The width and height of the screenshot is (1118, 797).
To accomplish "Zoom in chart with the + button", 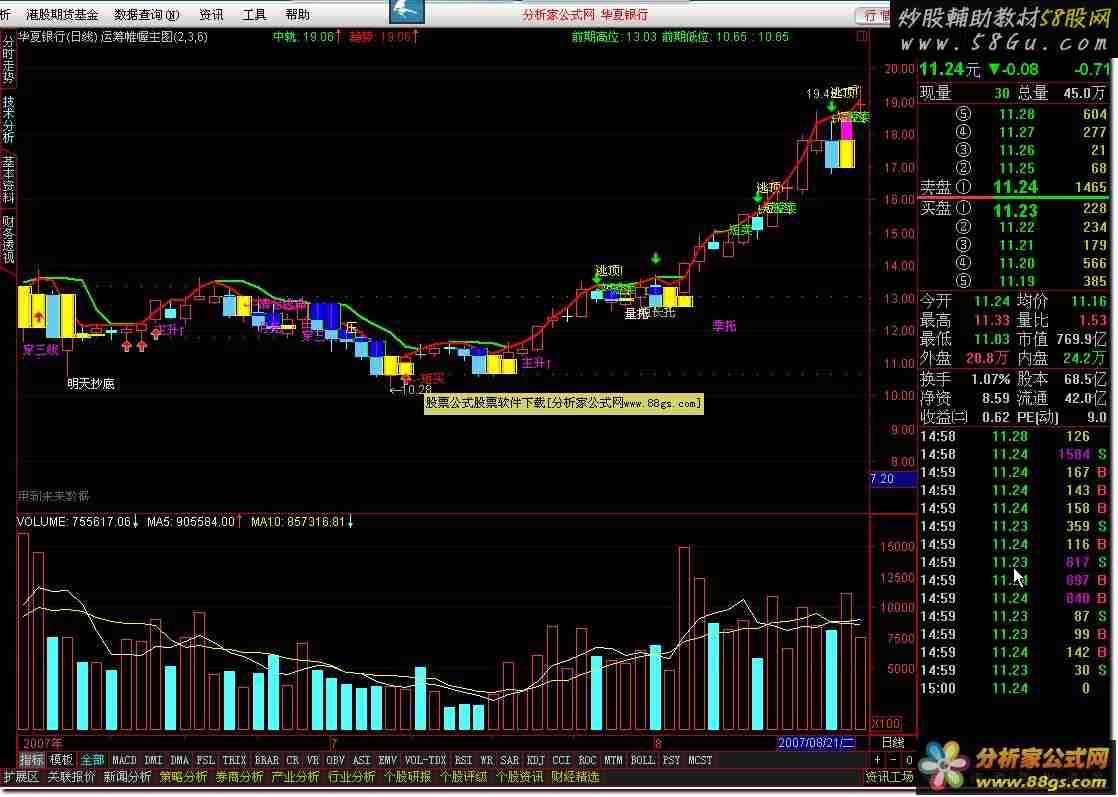I will [878, 760].
